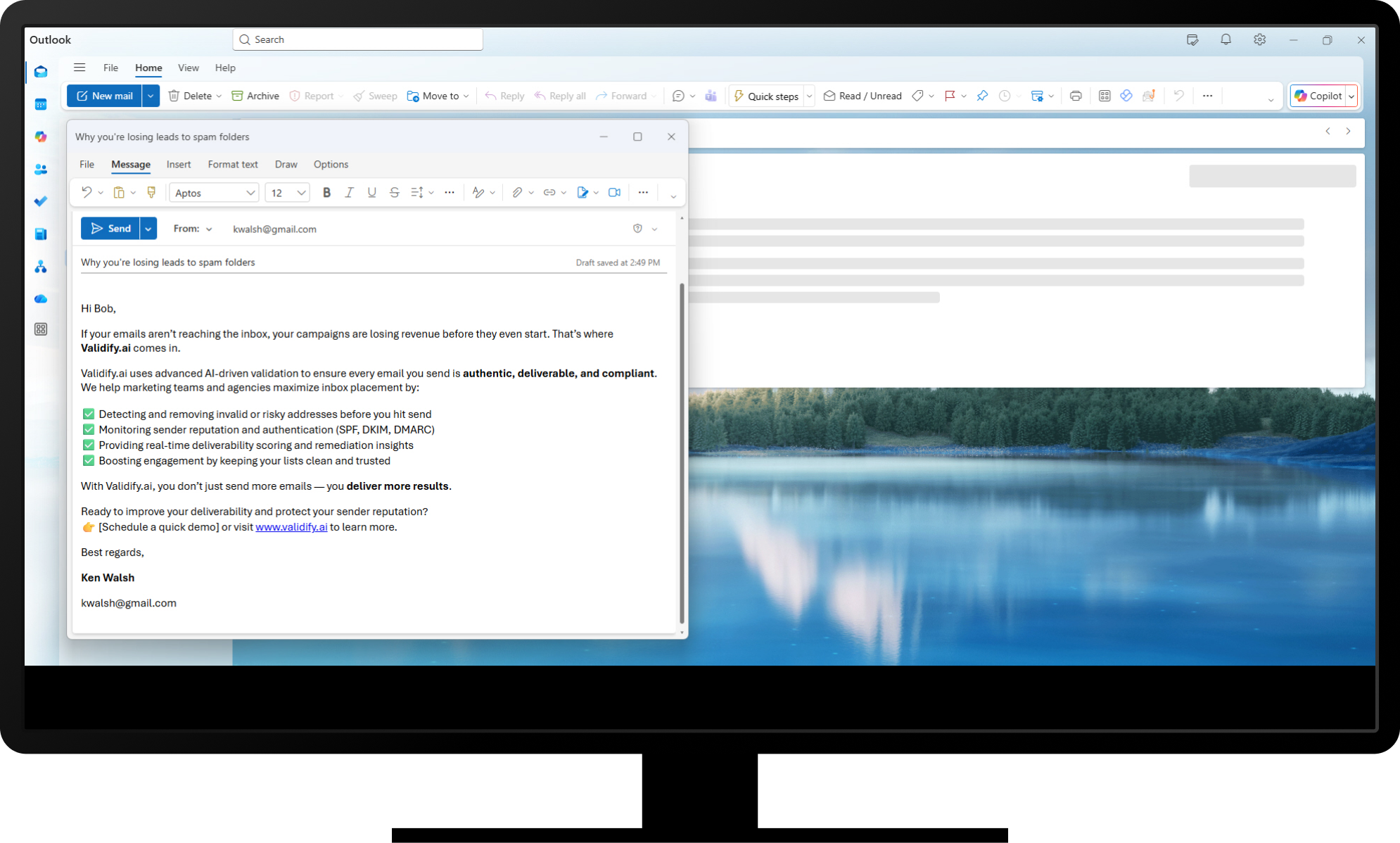This screenshot has width=1400, height=843.
Task: Click the Format Painter icon
Action: (x=151, y=192)
